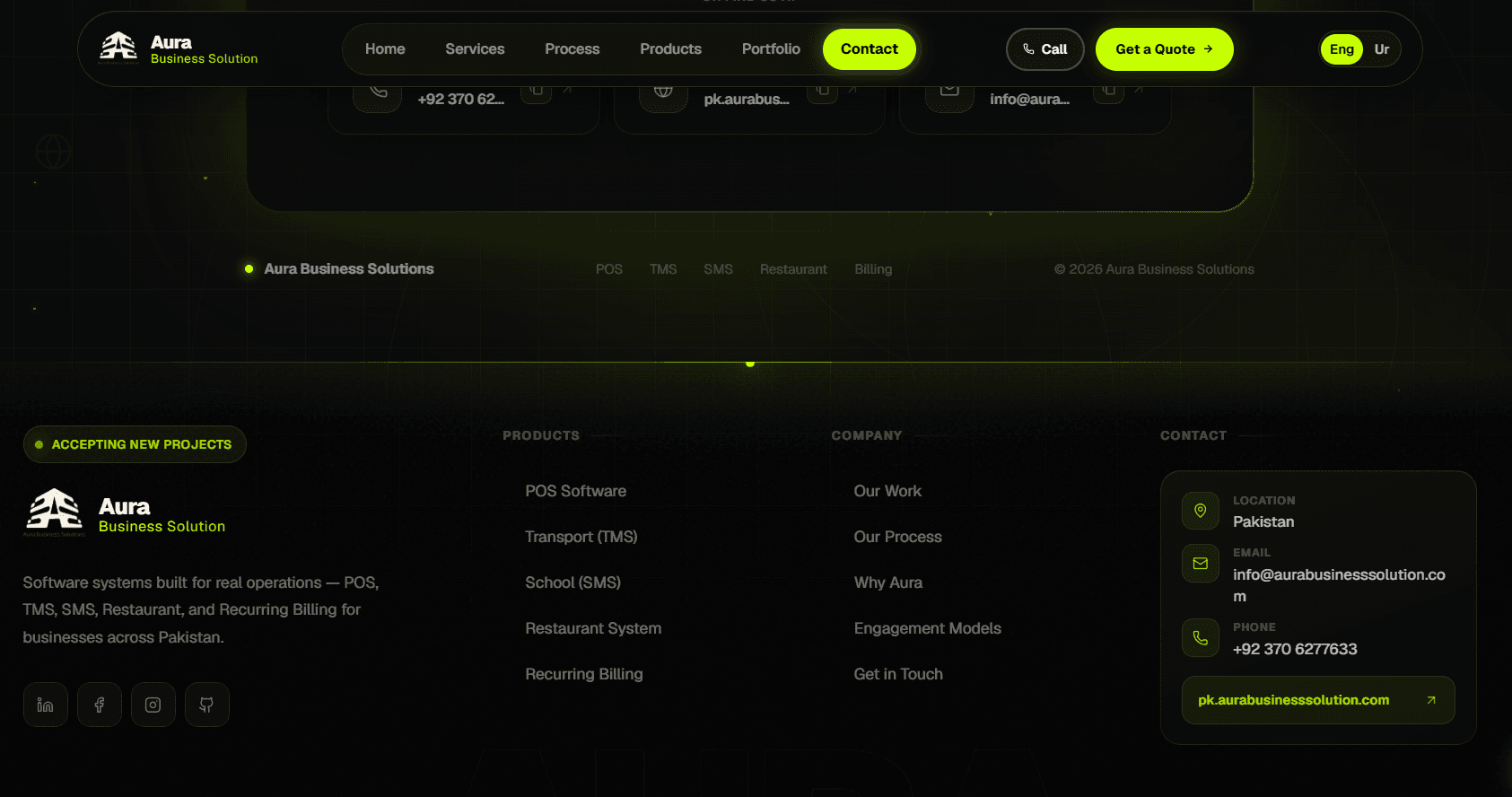The width and height of the screenshot is (1512, 797).
Task: Open Process in the navigation bar
Action: [572, 49]
